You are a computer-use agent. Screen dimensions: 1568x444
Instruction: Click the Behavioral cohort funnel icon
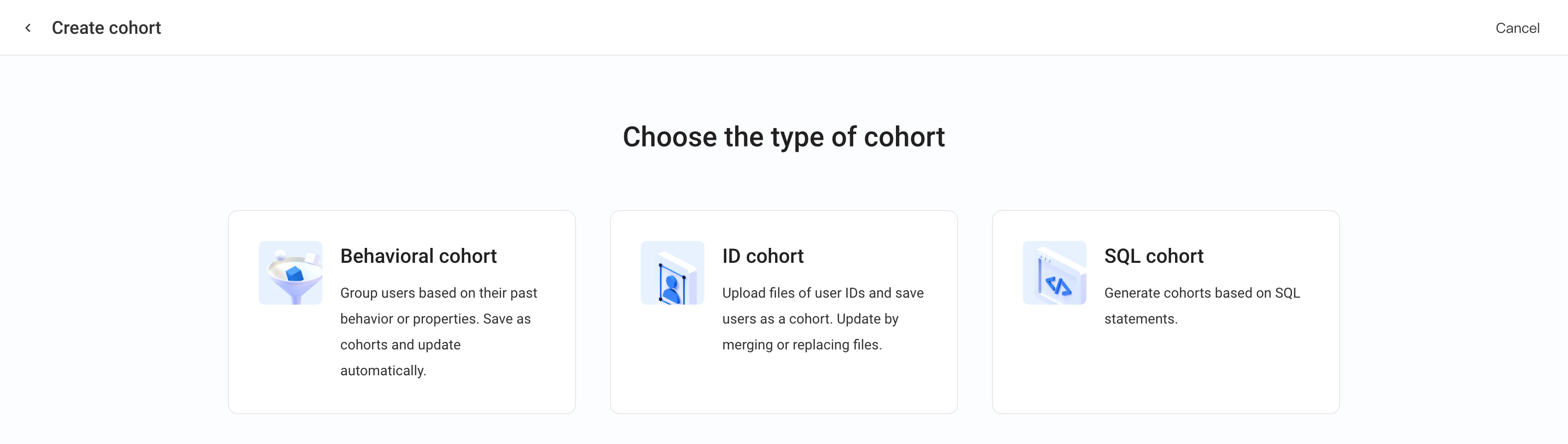tap(291, 273)
